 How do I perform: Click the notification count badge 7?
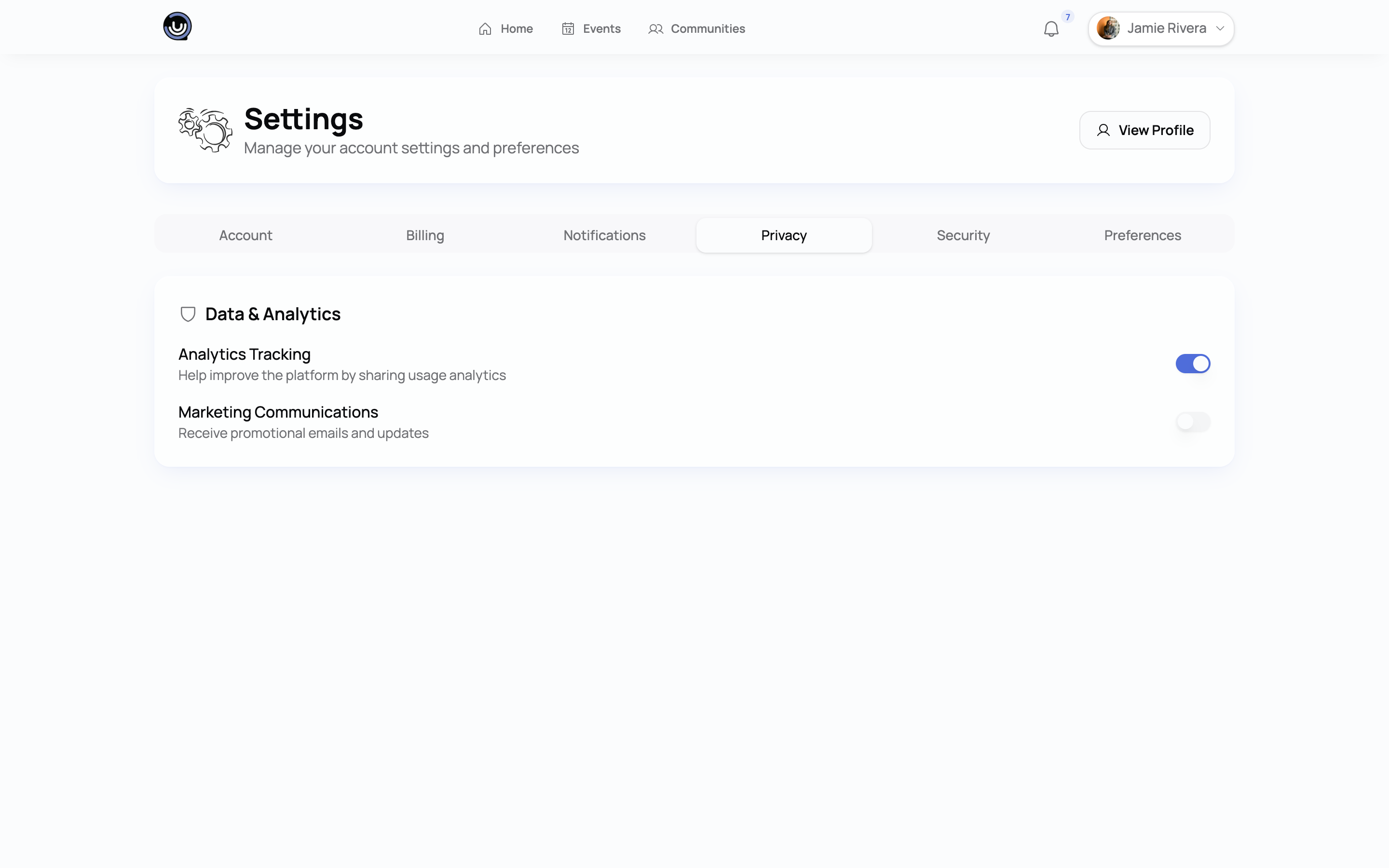click(x=1068, y=17)
